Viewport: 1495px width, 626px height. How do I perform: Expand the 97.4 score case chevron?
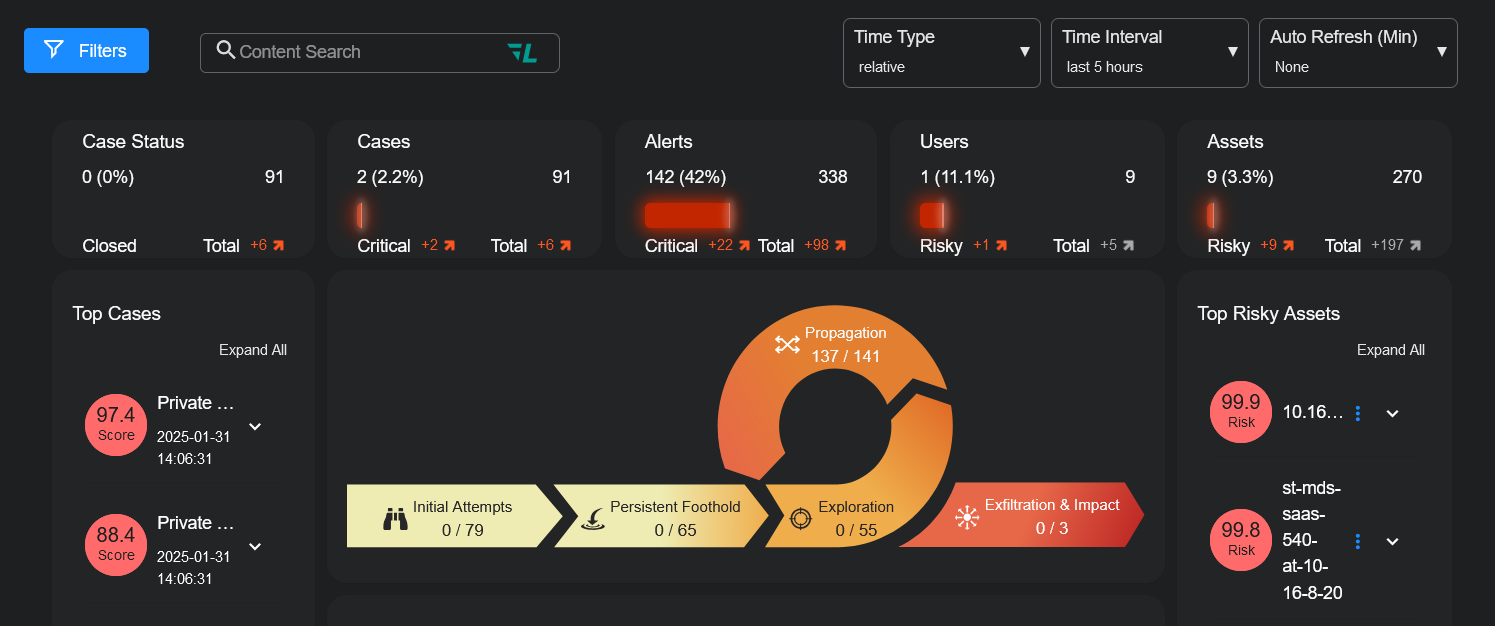(x=255, y=427)
